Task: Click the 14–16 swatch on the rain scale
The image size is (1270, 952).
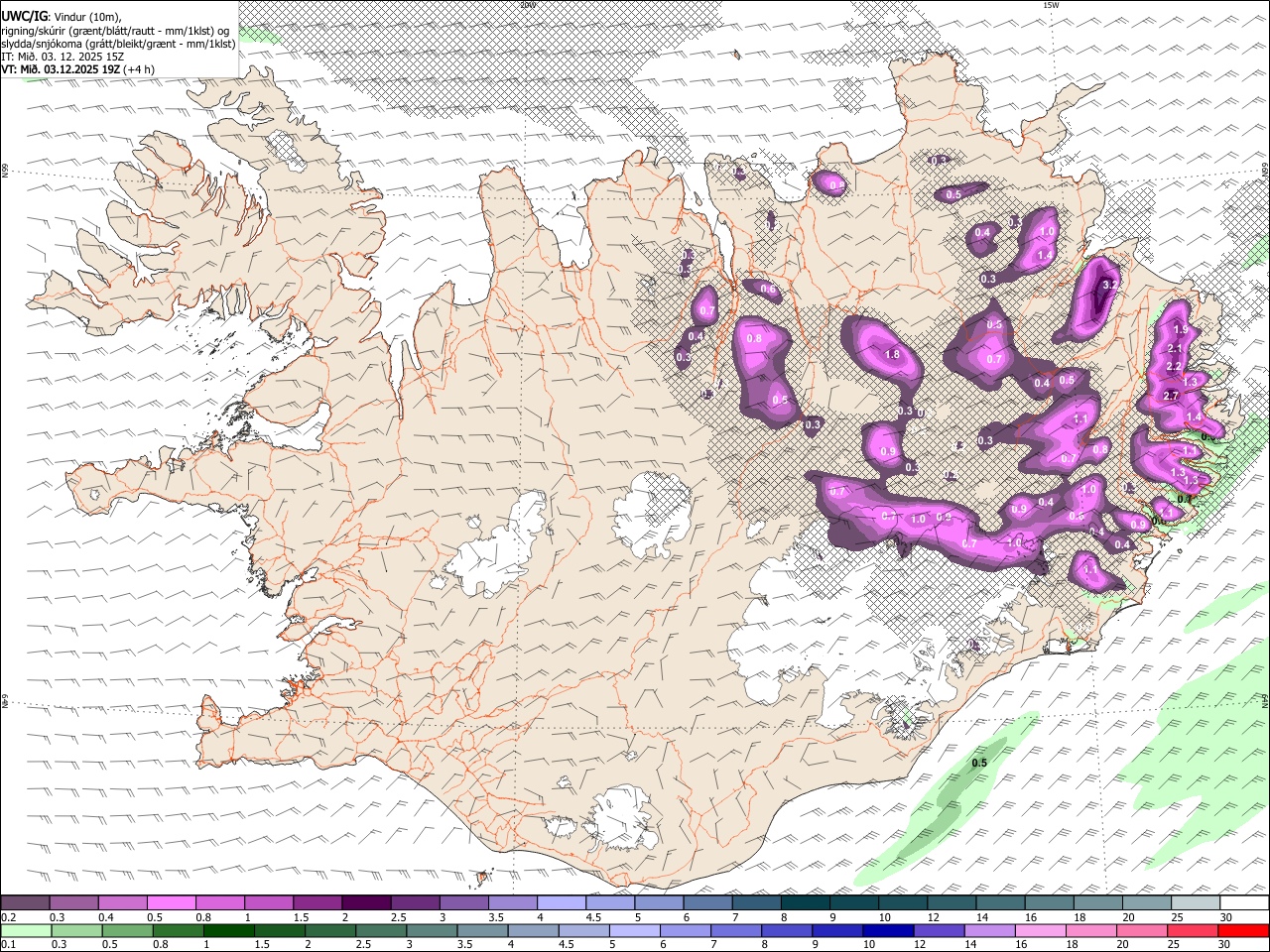Action: click(990, 931)
